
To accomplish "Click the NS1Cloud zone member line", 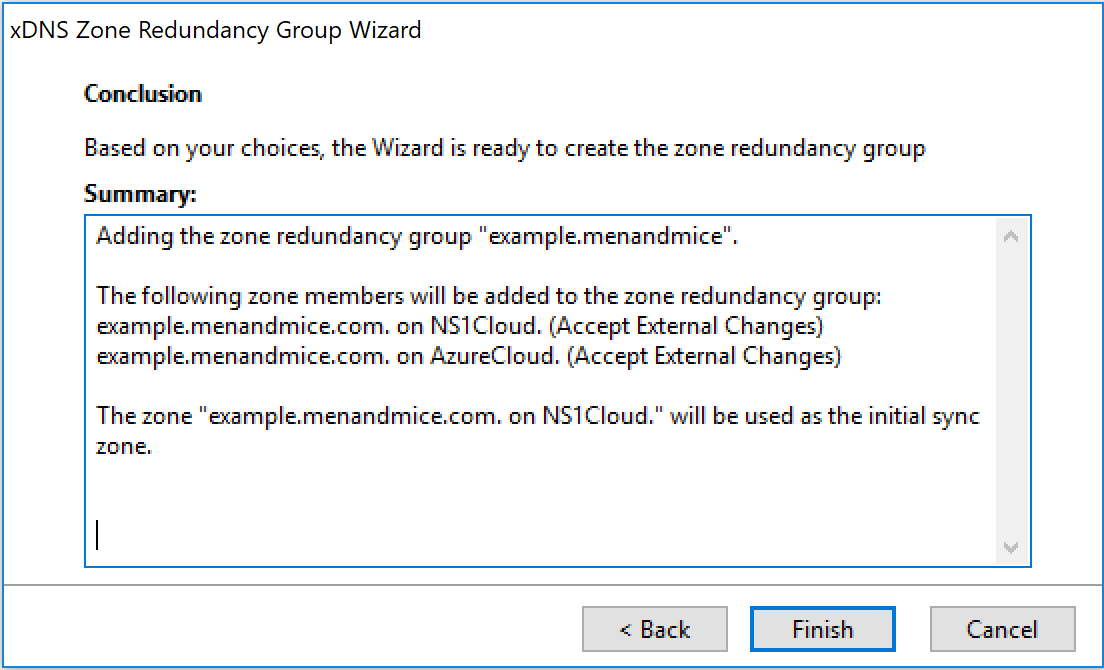I will coord(460,326).
